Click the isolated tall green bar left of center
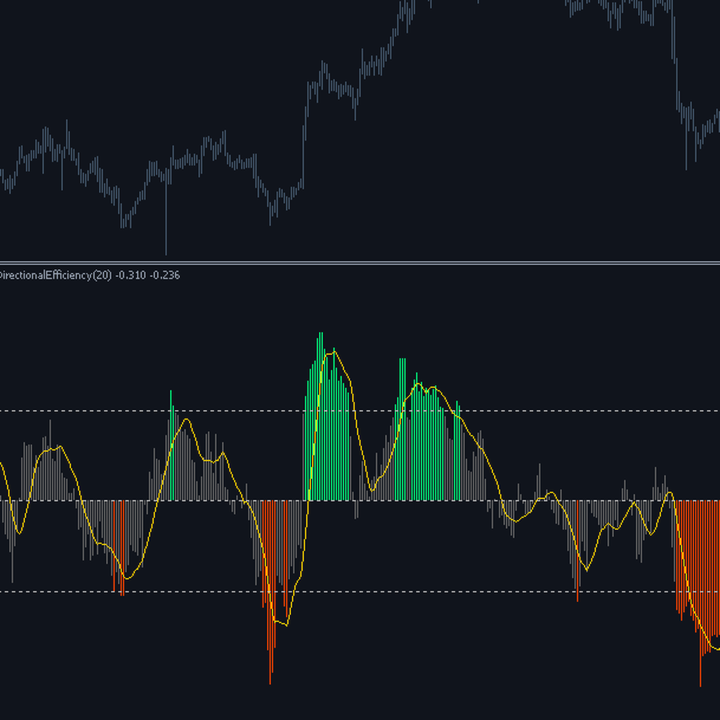720x720 pixels. [171, 445]
